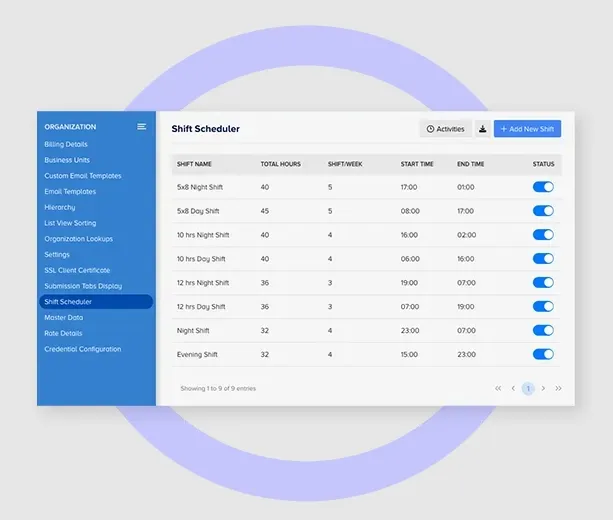Screen dimensions: 613x520
Task: Open Rate Details page
Action: click(63, 334)
